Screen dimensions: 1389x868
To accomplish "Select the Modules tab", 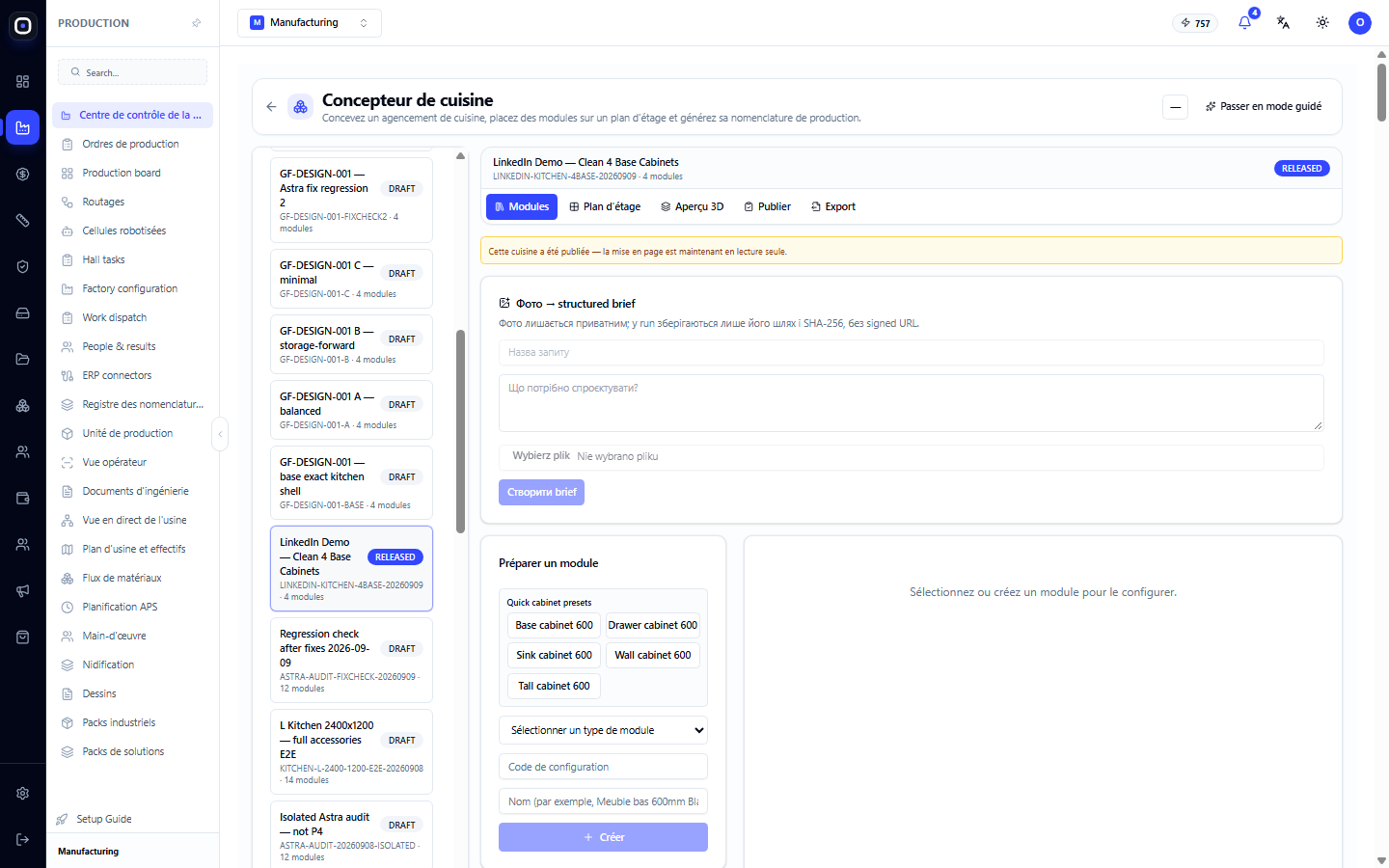I will pos(522,206).
